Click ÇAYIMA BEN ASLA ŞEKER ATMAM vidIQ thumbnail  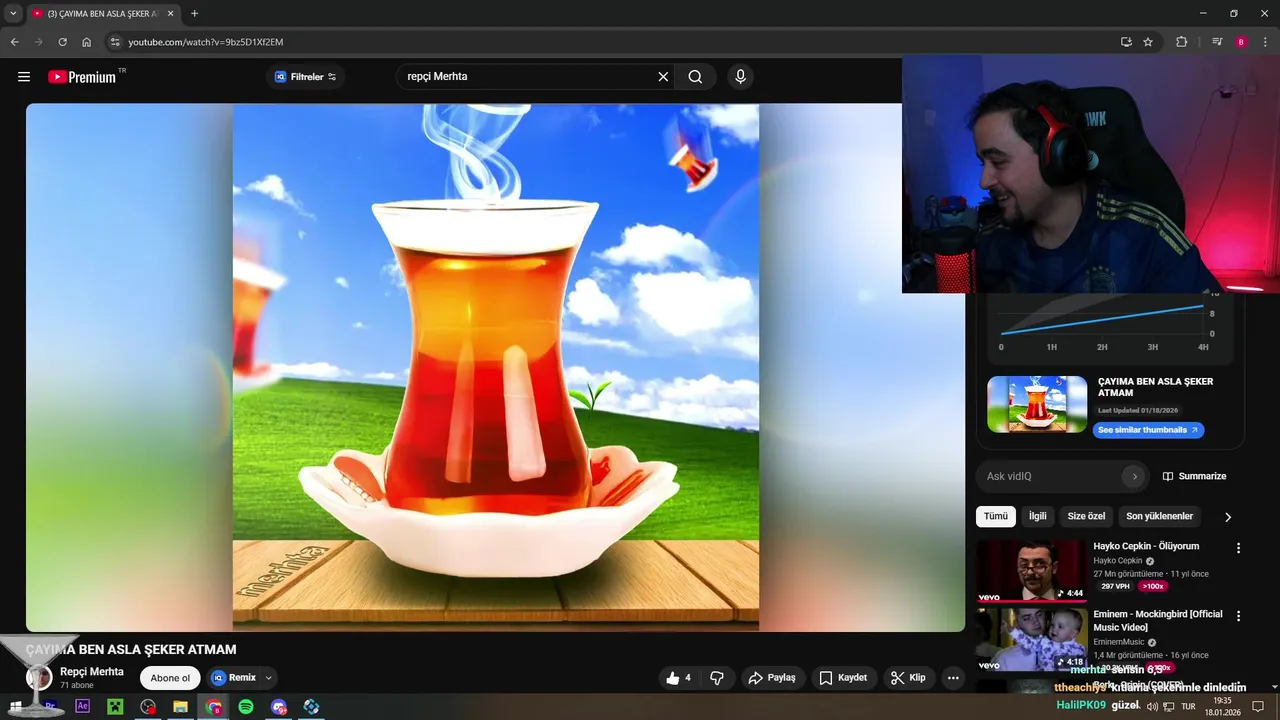tap(1037, 404)
